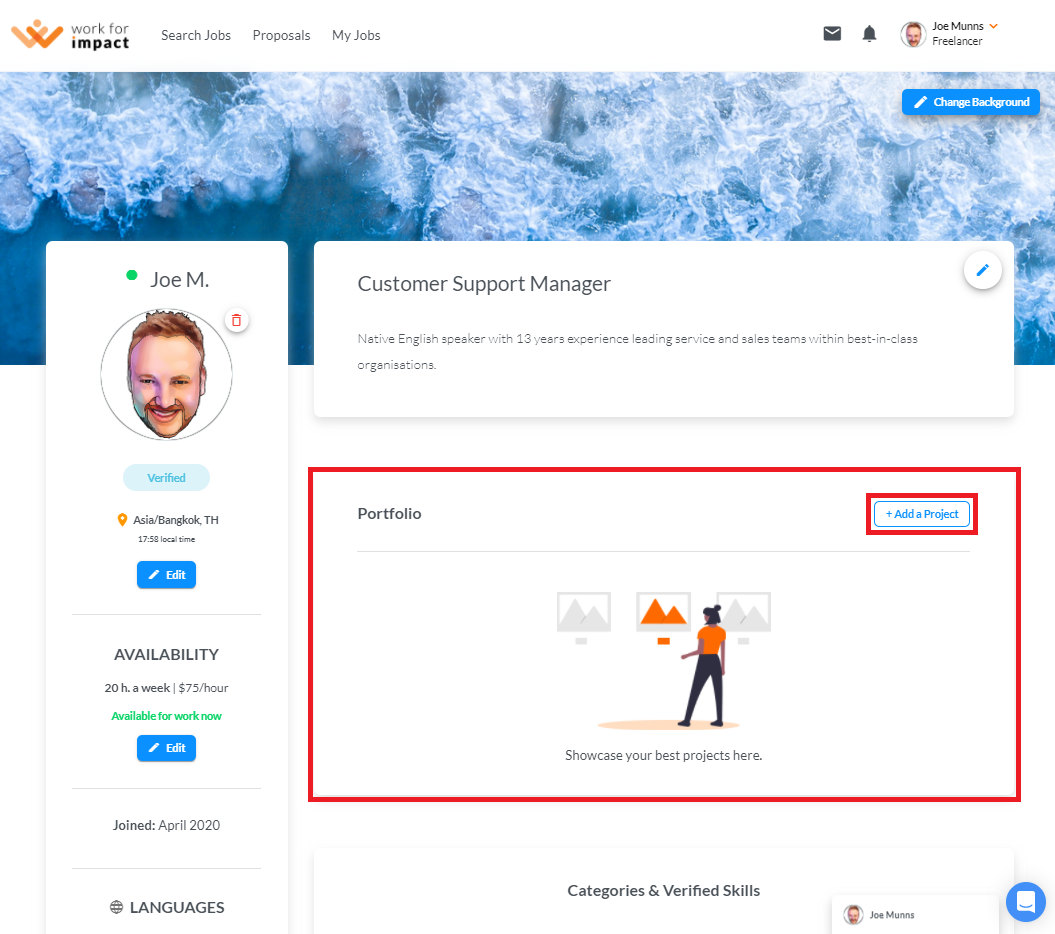Click the Verified badge
Screen dimensions: 1055x934
tap(166, 478)
